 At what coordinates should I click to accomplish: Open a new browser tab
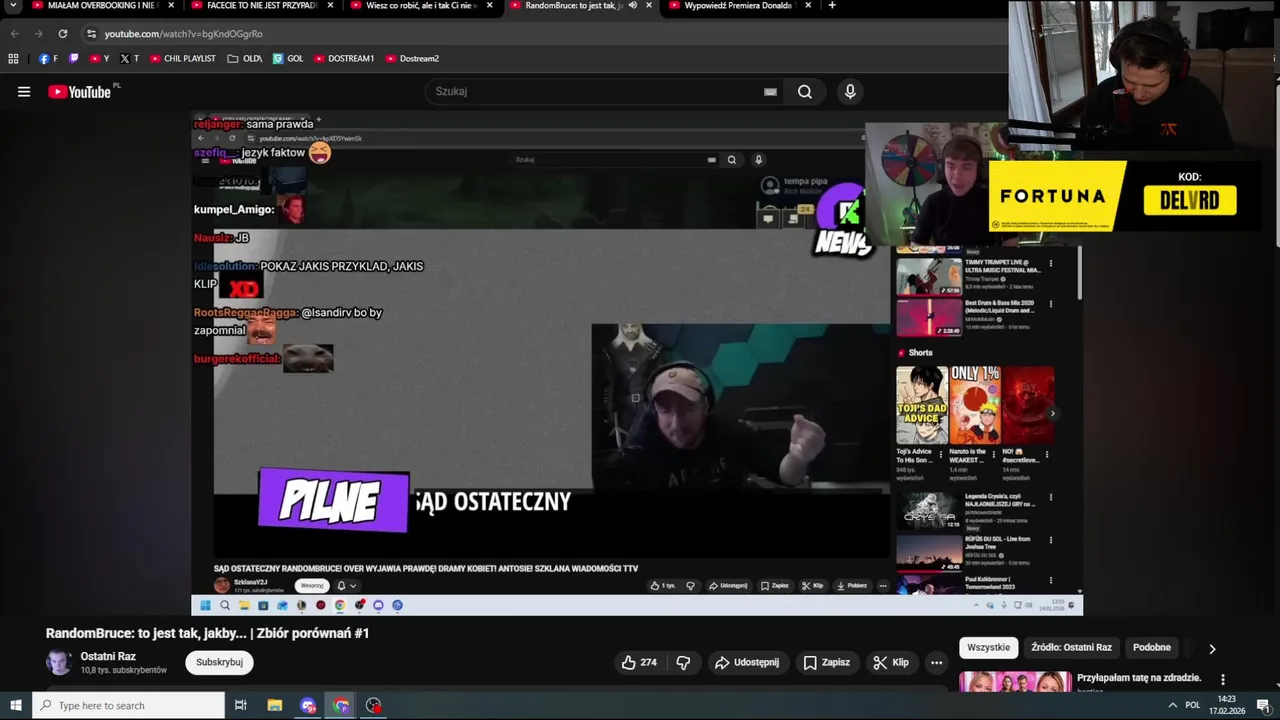pos(832,6)
